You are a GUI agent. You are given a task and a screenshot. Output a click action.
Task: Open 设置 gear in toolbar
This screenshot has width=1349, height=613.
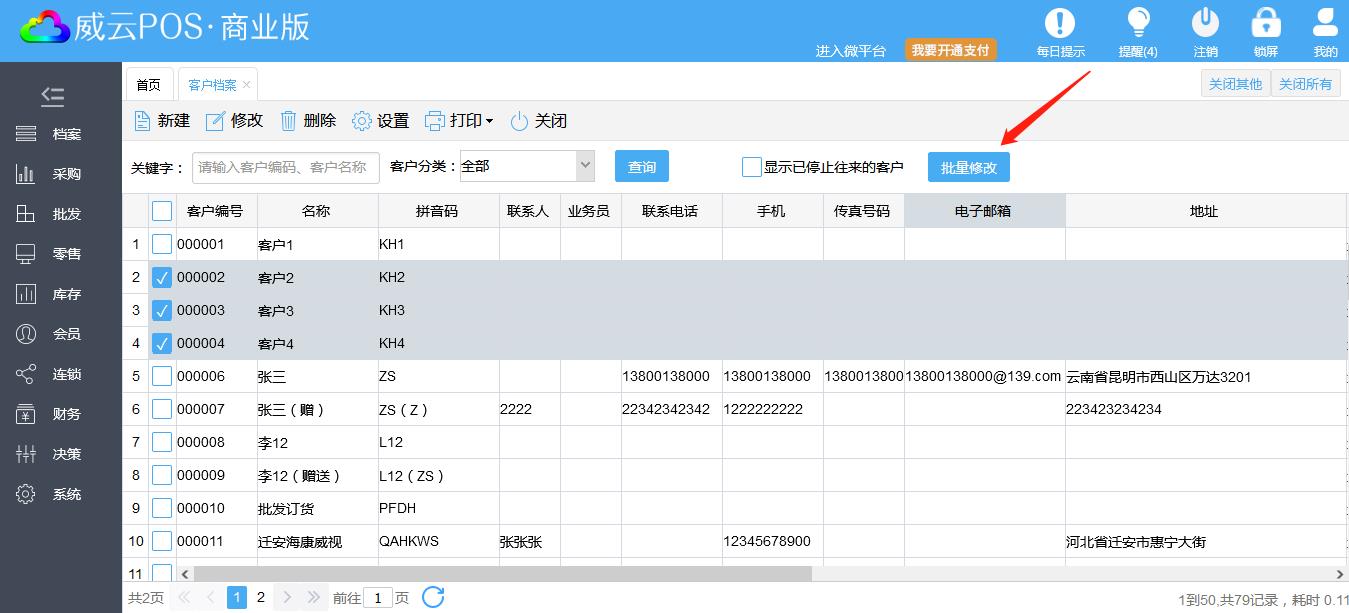(x=362, y=121)
